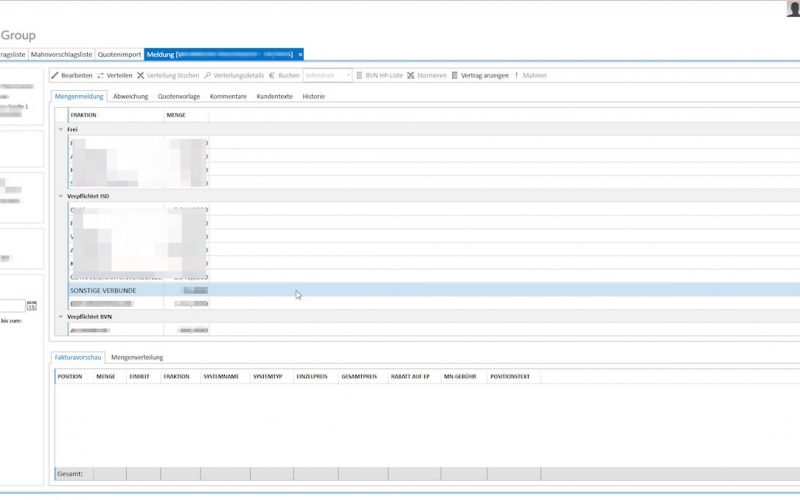This screenshot has width=800, height=500.
Task: Click the Verteilungsdetails magnifier icon
Action: point(207,75)
